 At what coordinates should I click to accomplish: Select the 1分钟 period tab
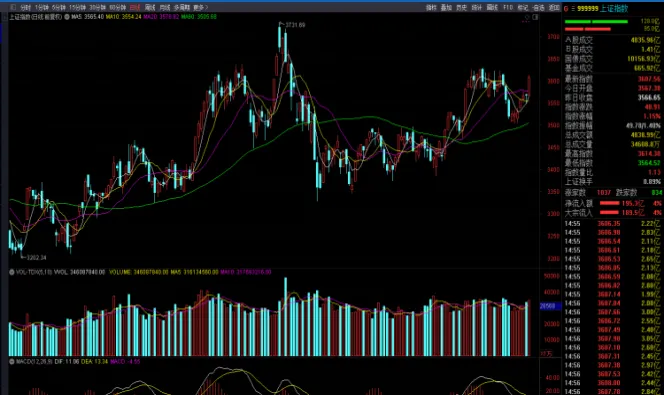pos(42,8)
